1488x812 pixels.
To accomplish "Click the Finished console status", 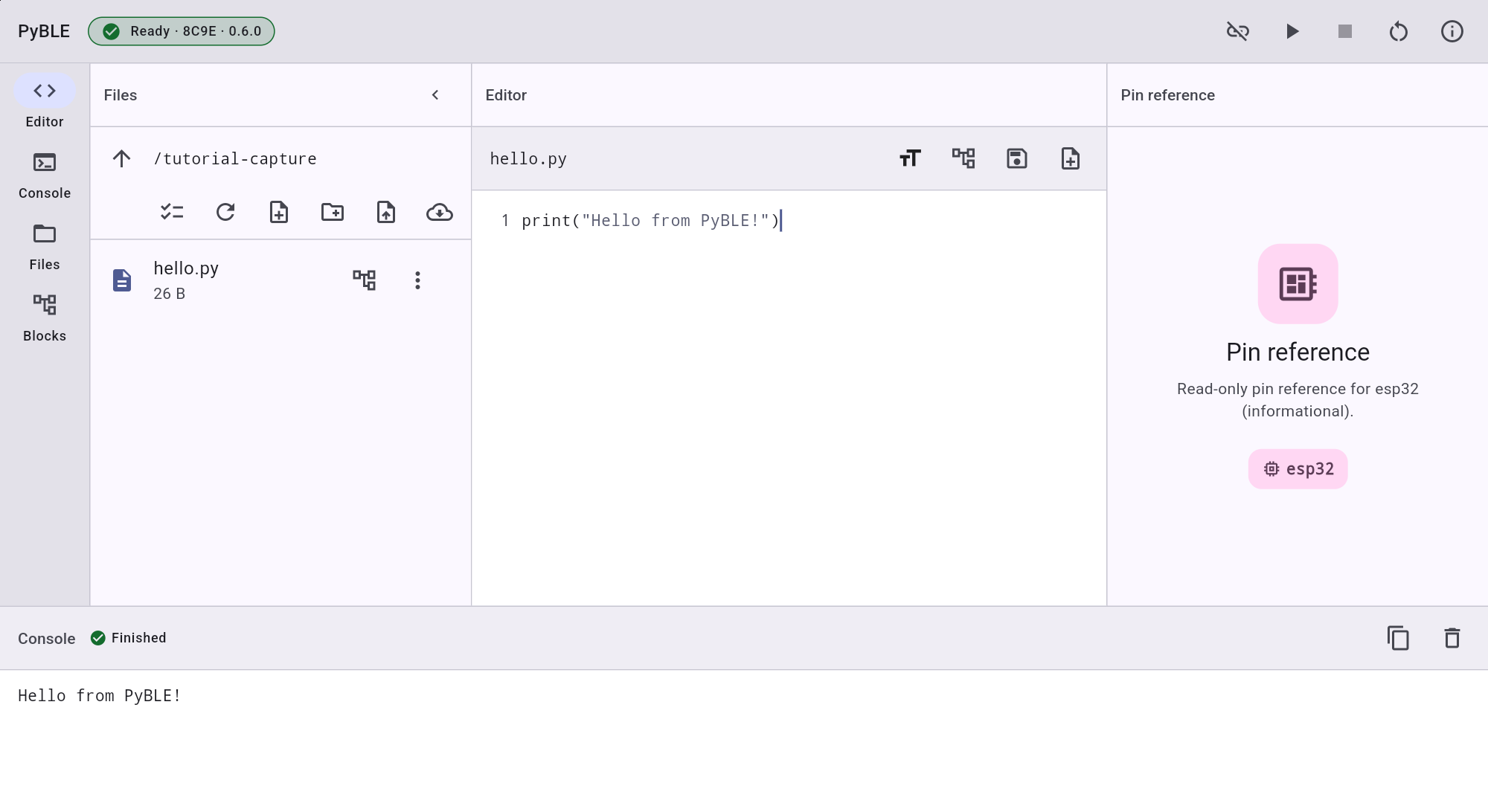I will click(129, 638).
